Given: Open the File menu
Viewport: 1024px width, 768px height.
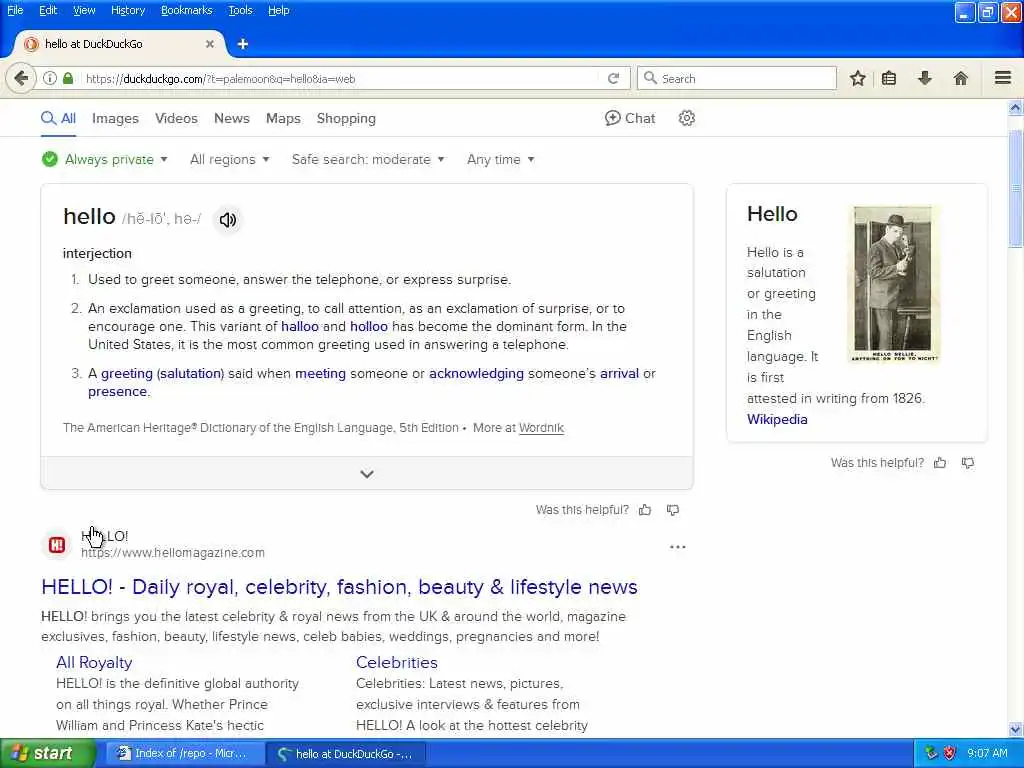Looking at the screenshot, I should [15, 10].
